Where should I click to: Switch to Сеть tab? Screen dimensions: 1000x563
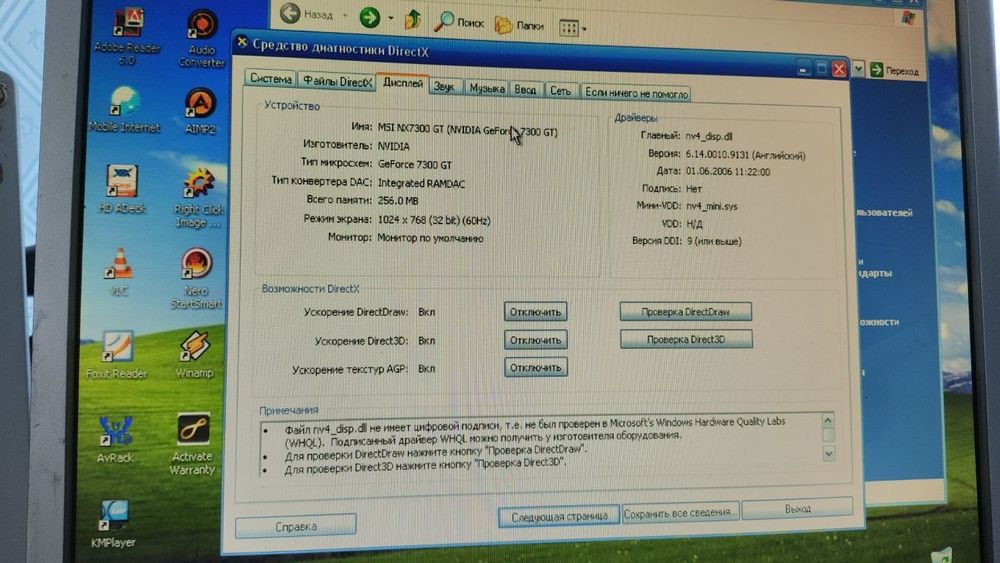560,91
